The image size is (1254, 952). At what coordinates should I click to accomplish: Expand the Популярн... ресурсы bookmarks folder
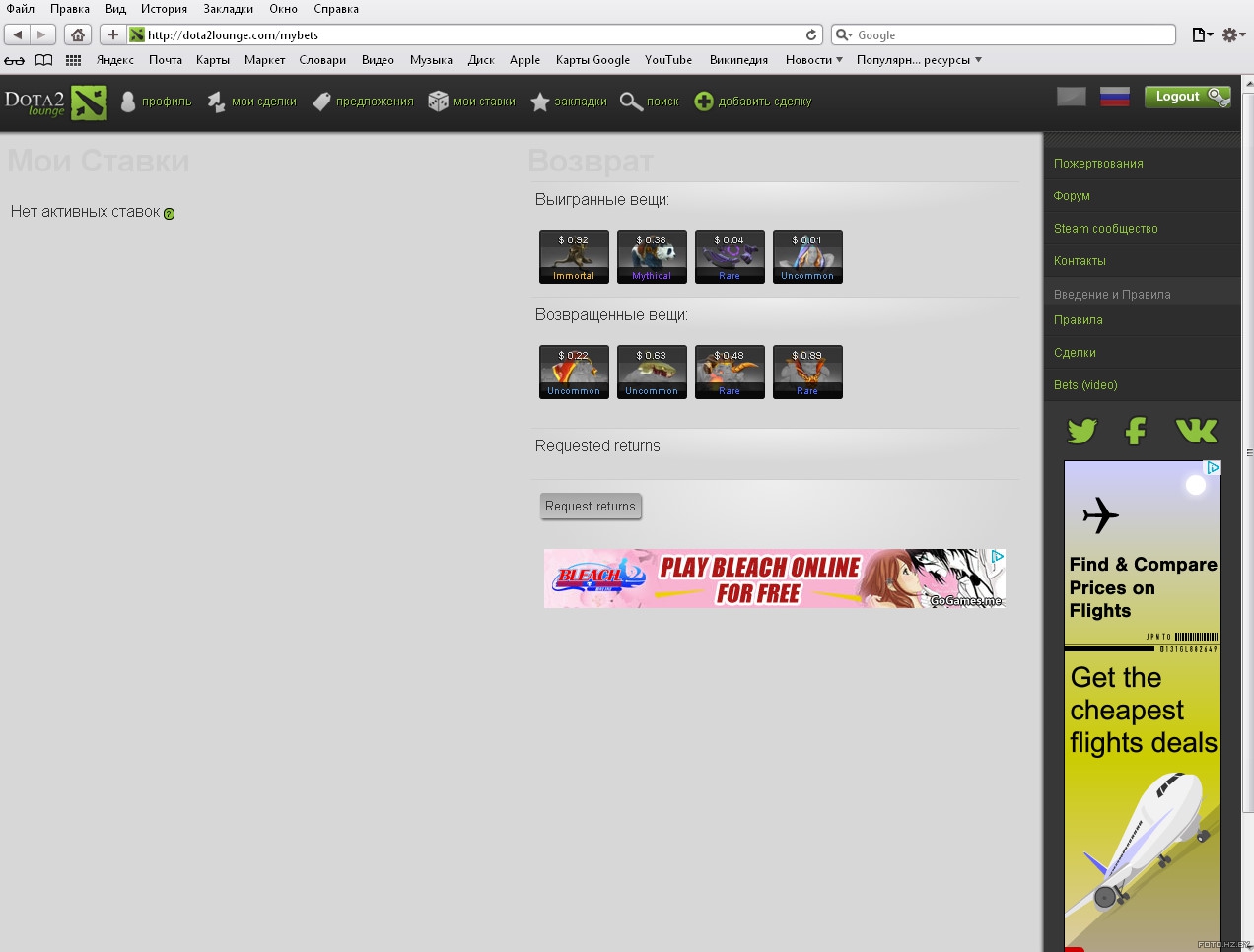[919, 60]
